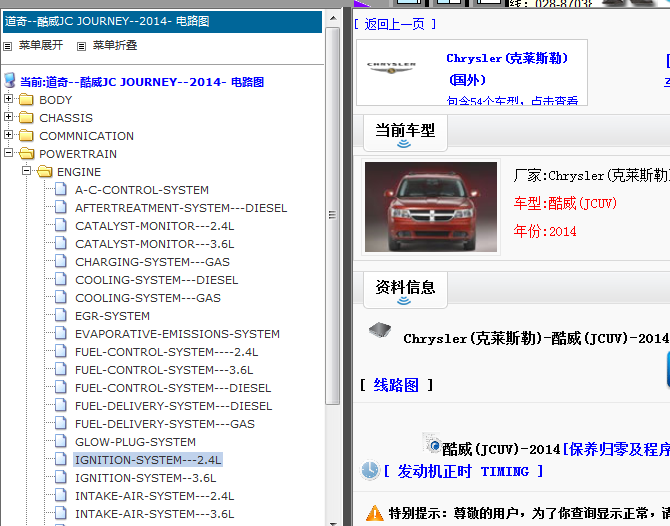The height and width of the screenshot is (526, 670).
Task: Expand the COMMNICATION folder node
Action: [8, 135]
